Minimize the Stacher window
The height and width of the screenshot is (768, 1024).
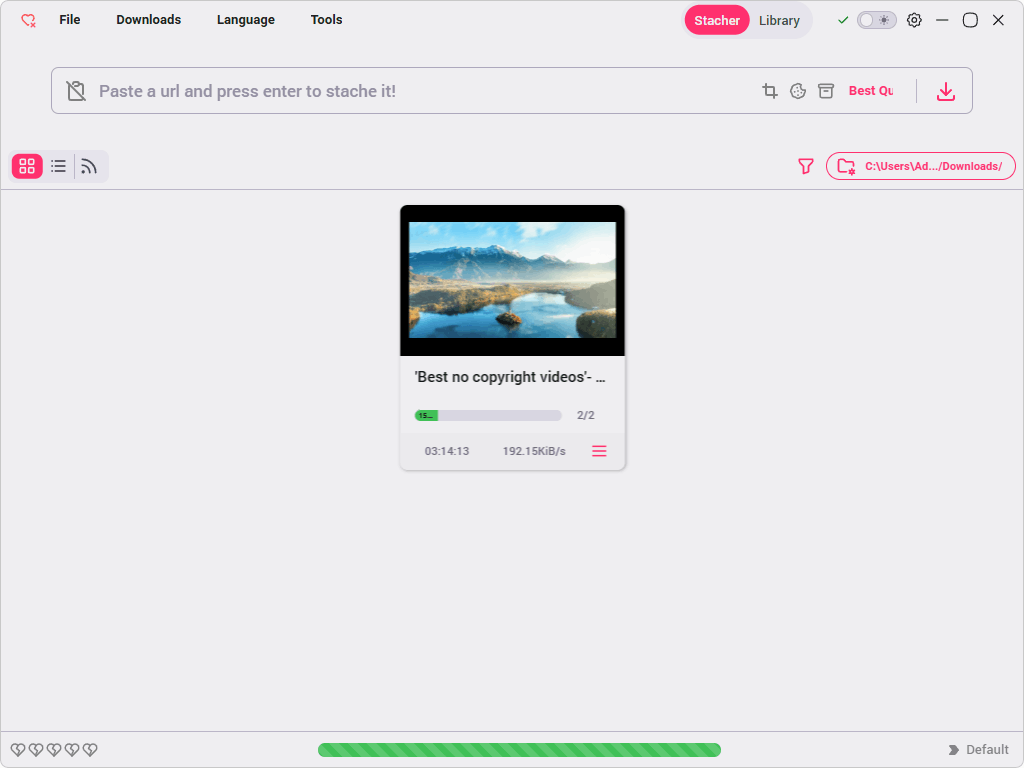pyautogui.click(x=942, y=20)
